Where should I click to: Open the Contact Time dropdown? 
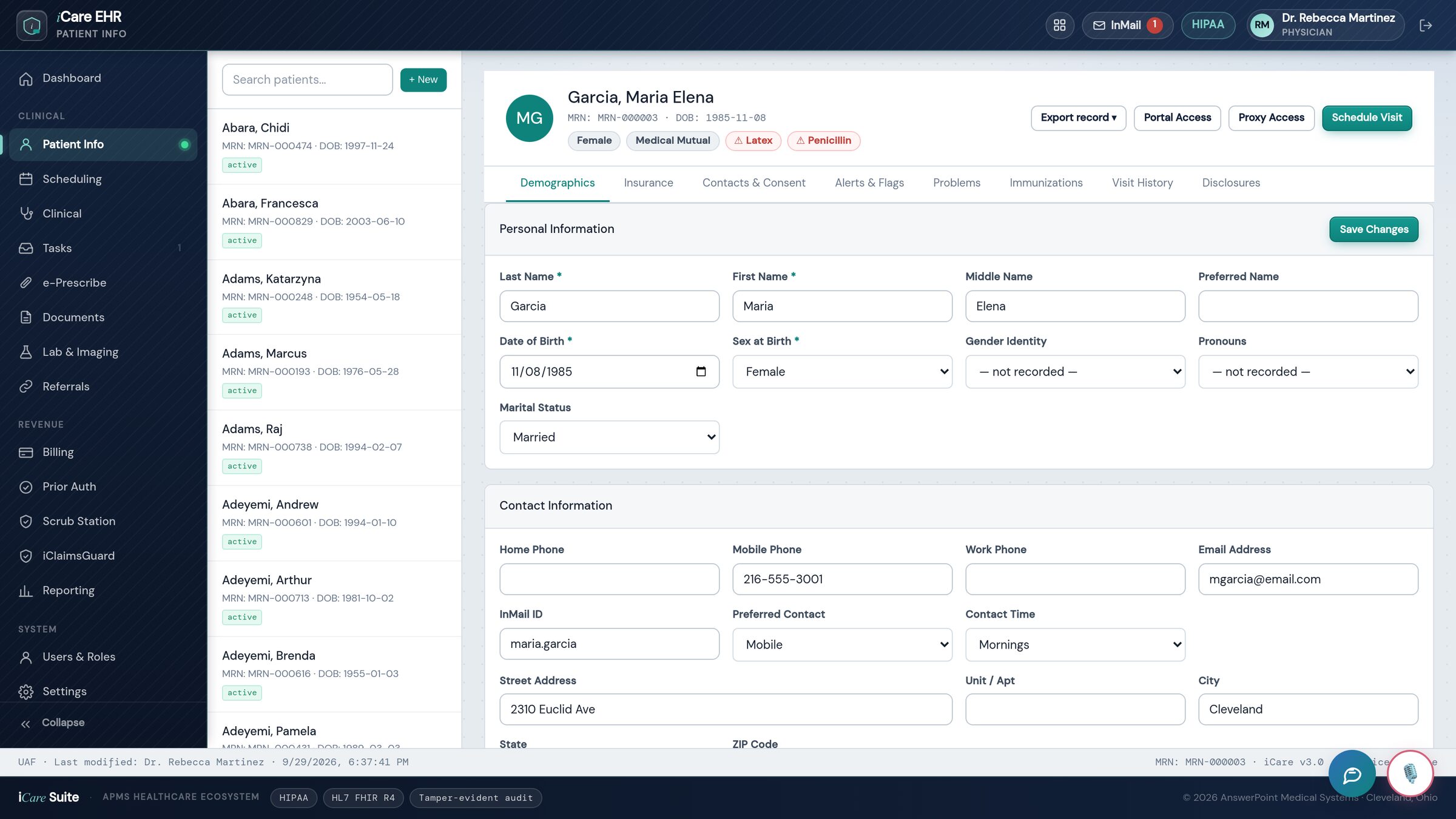click(1075, 645)
